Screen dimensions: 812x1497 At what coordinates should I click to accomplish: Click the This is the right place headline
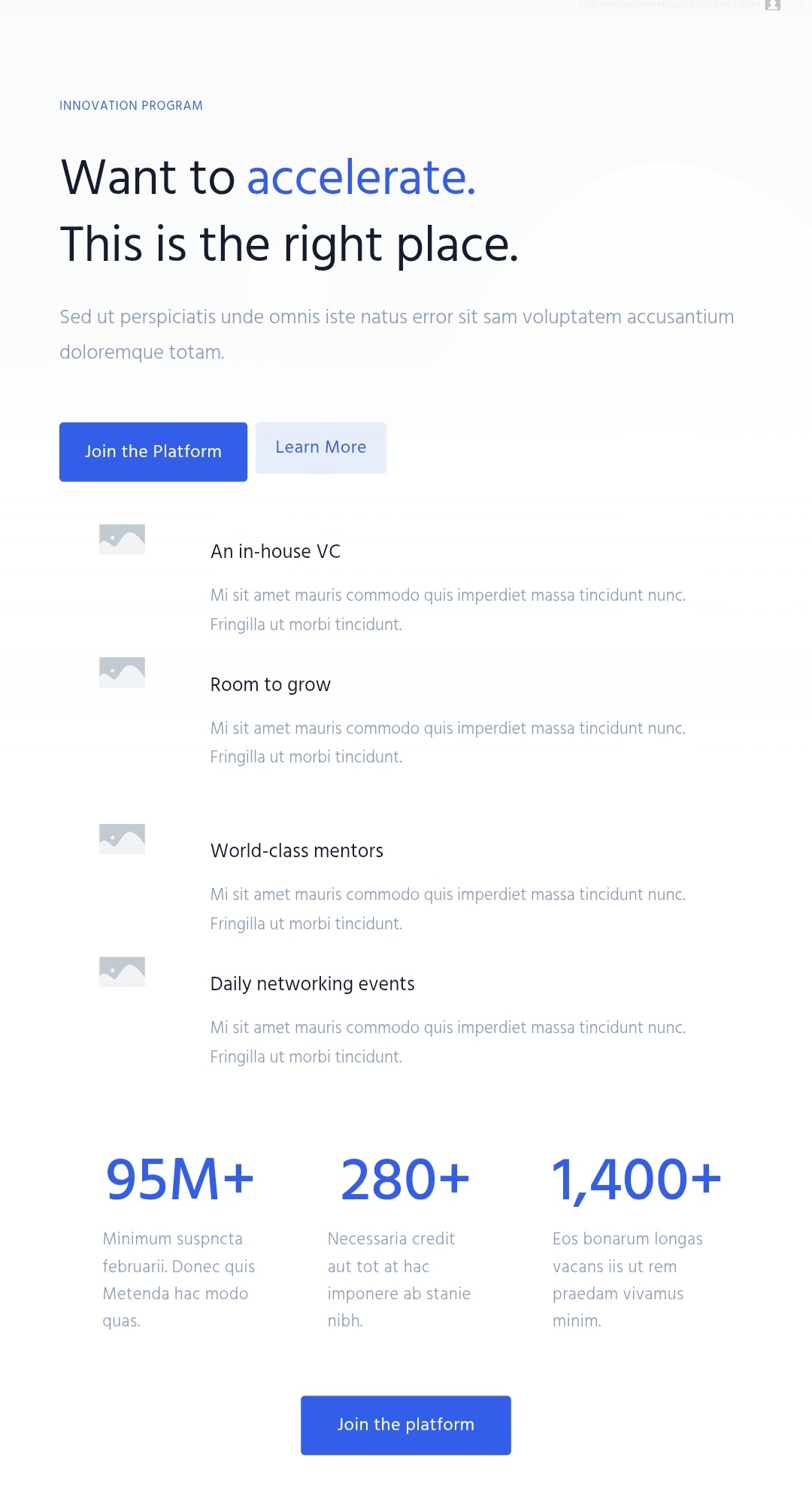tap(289, 245)
